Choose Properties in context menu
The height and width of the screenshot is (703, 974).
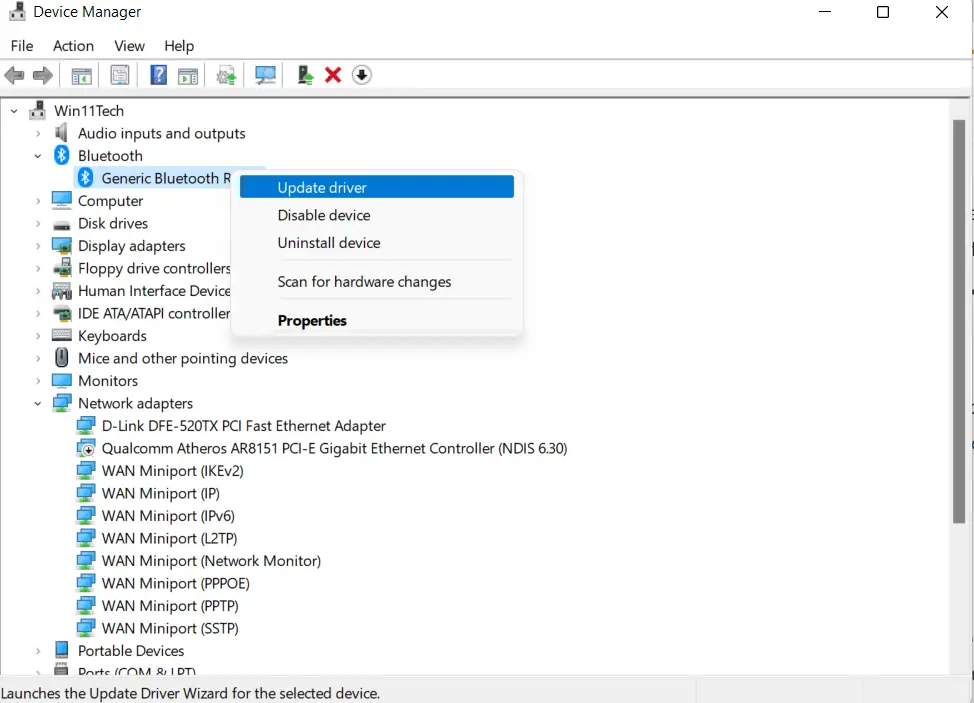pos(376,320)
